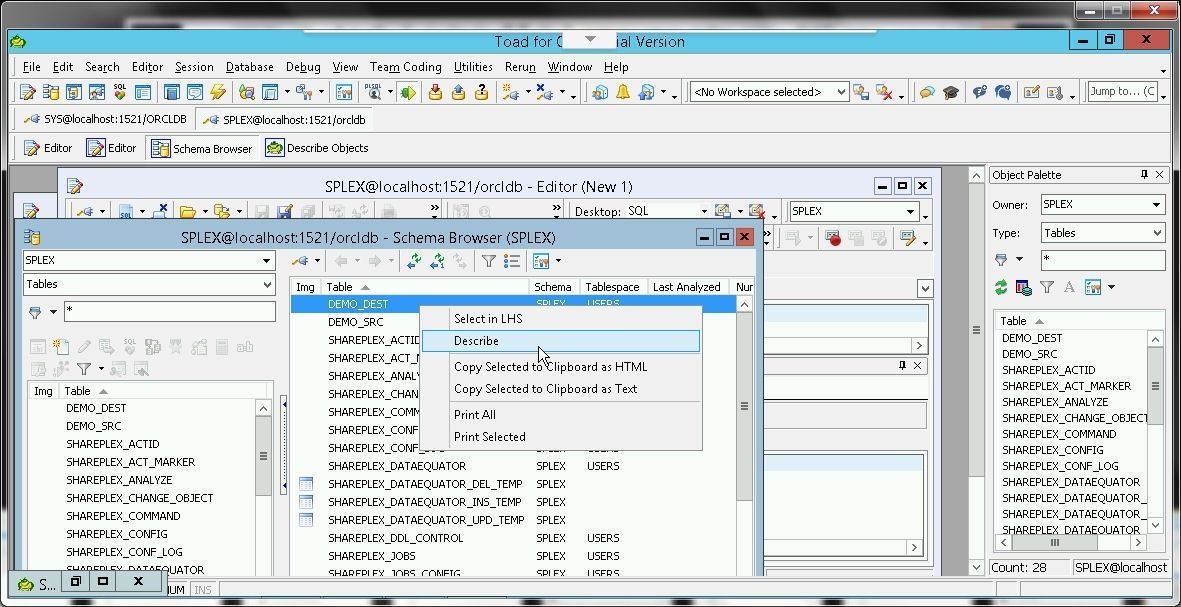Refresh the Object Palette list
1181x607 pixels.
point(1001,287)
